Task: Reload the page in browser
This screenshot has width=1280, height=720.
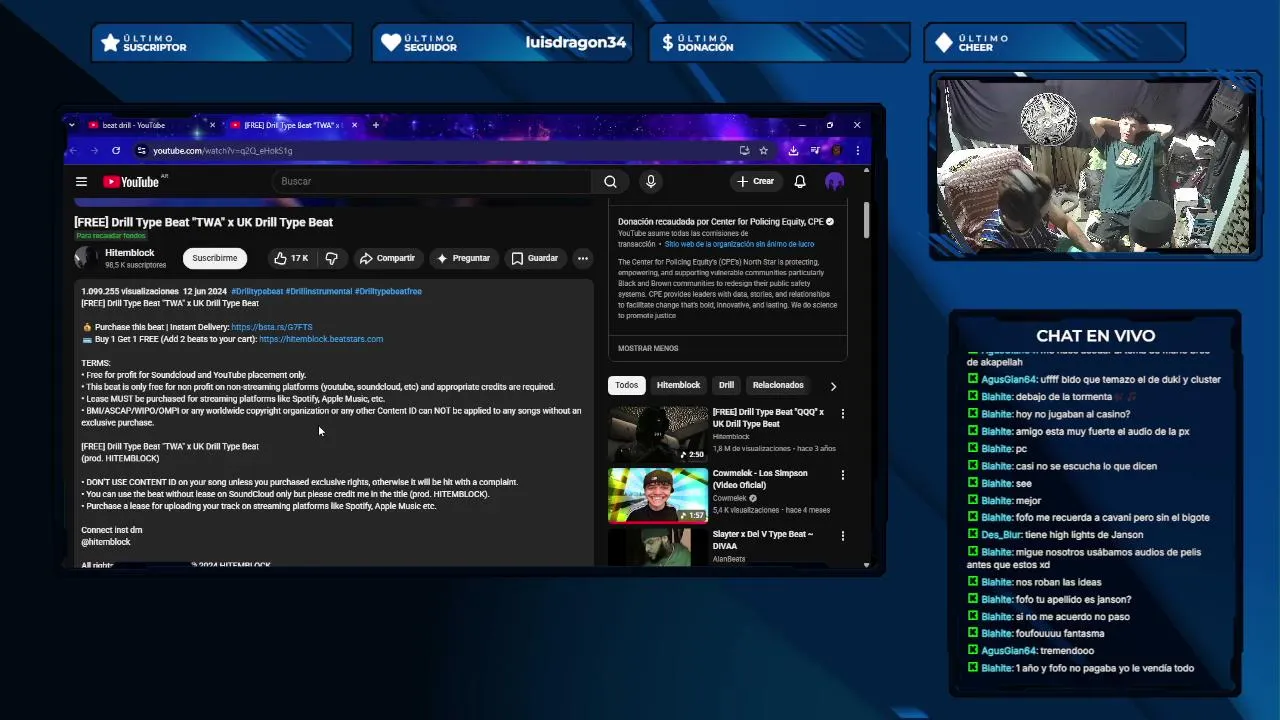Action: (x=116, y=150)
